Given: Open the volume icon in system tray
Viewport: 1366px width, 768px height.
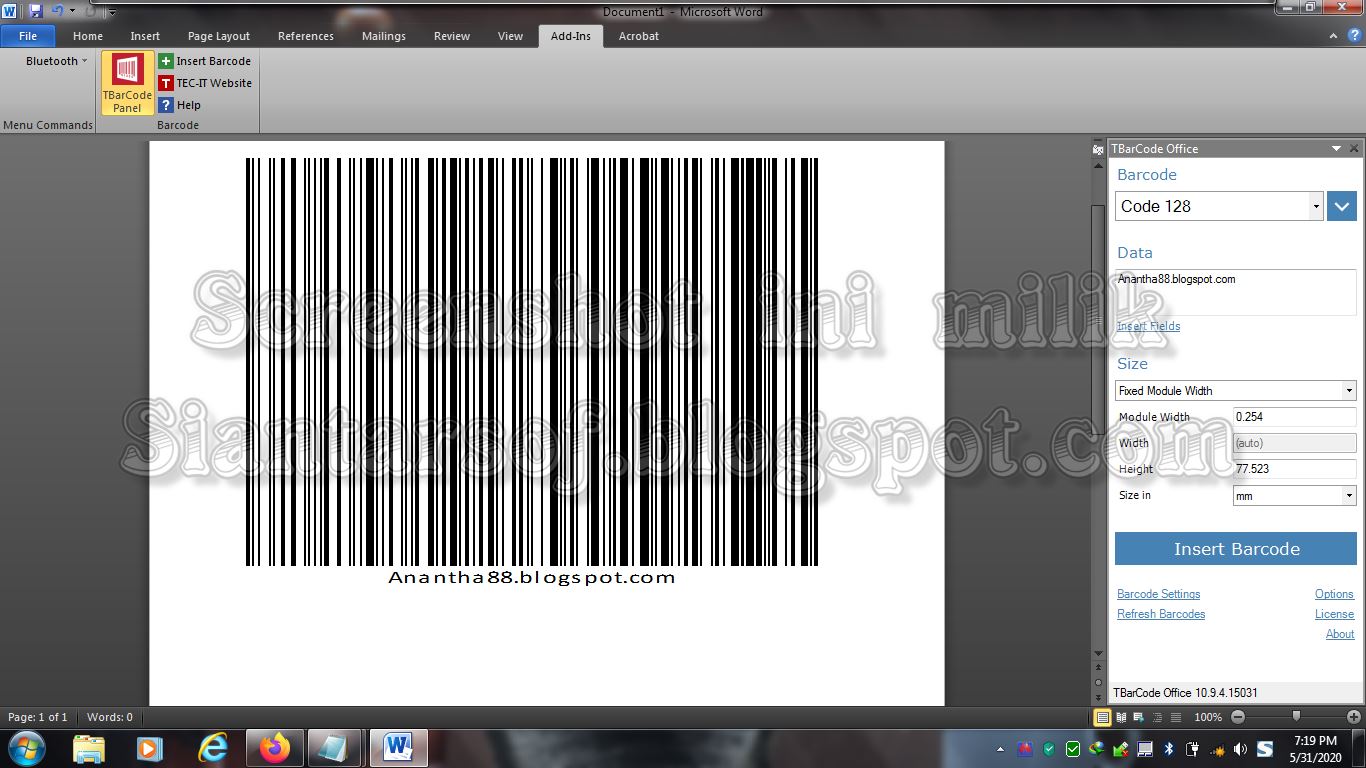Looking at the screenshot, I should tap(1240, 748).
